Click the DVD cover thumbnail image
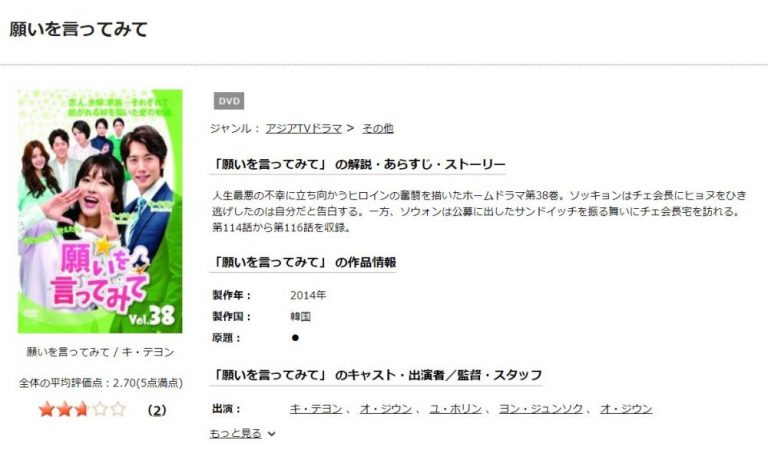Viewport: 768px width, 457px height. 100,211
